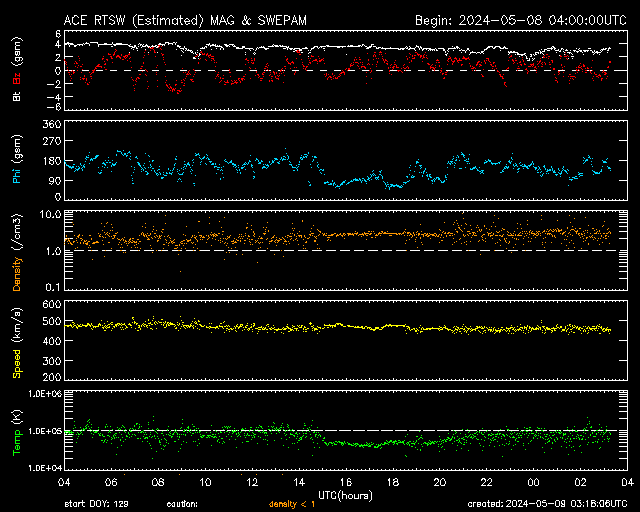The width and height of the screenshot is (640, 512).
Task: Click the Phi (gsm) axis label
Action: click(x=16, y=163)
